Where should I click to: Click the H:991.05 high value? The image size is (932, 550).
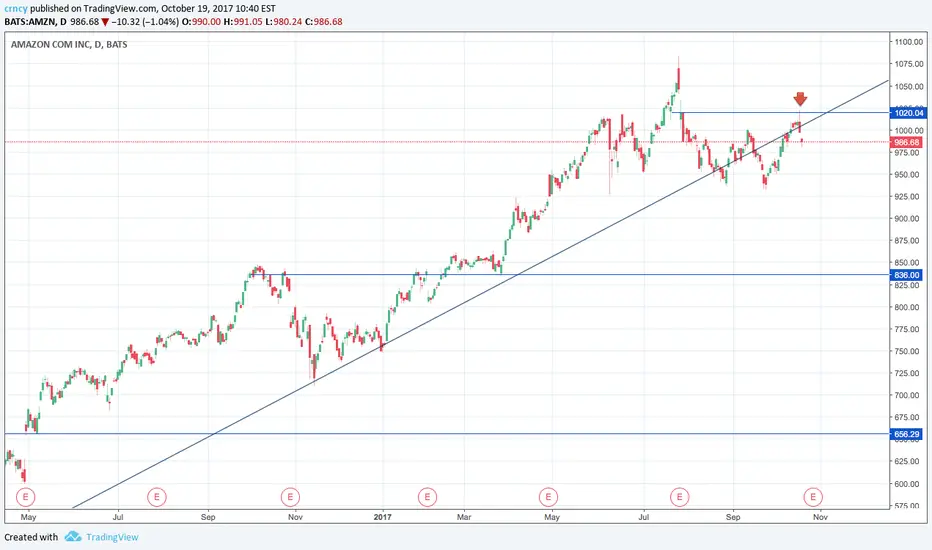point(243,22)
